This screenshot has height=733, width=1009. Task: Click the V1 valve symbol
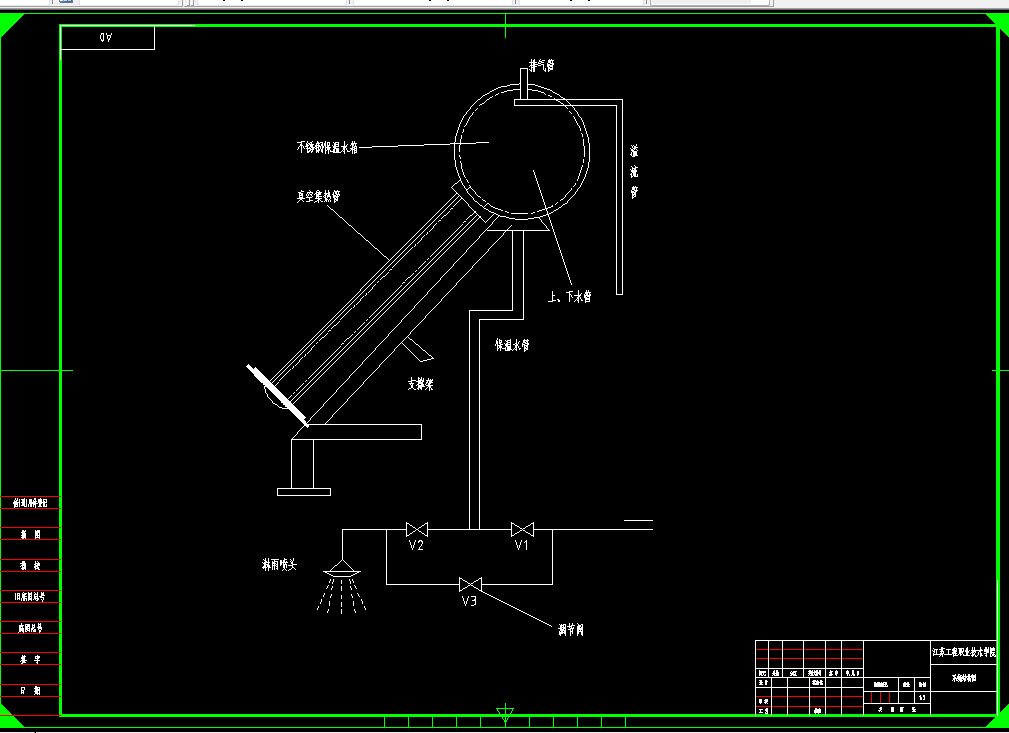click(x=522, y=530)
